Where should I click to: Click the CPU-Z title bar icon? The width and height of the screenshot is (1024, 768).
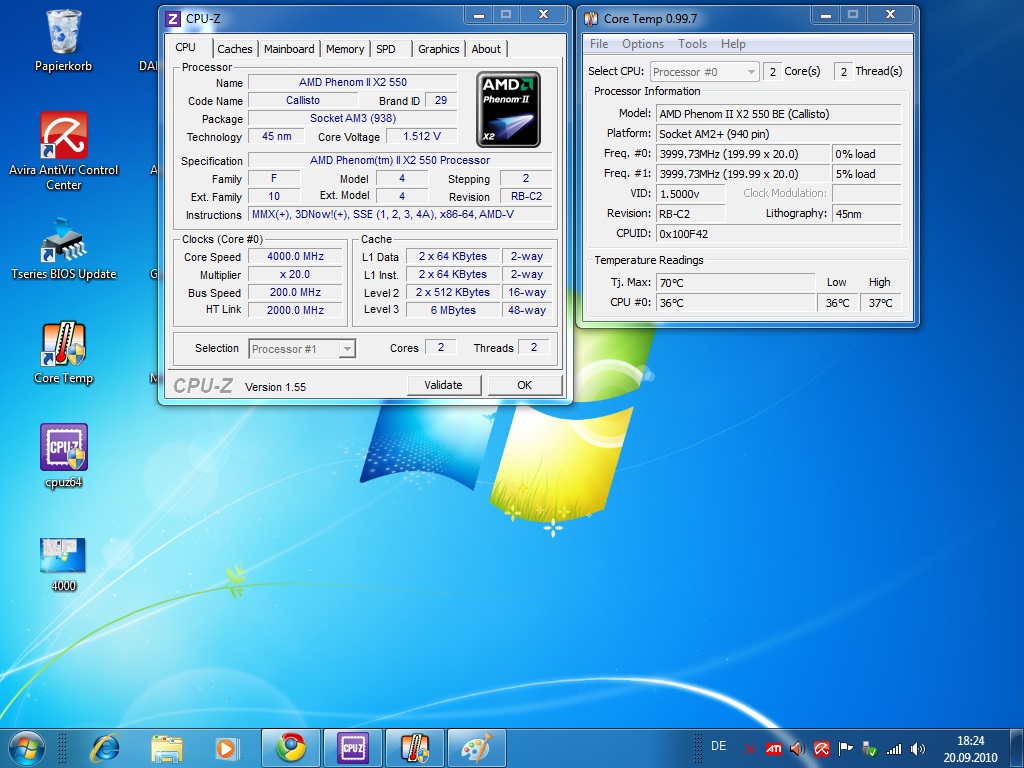[173, 18]
